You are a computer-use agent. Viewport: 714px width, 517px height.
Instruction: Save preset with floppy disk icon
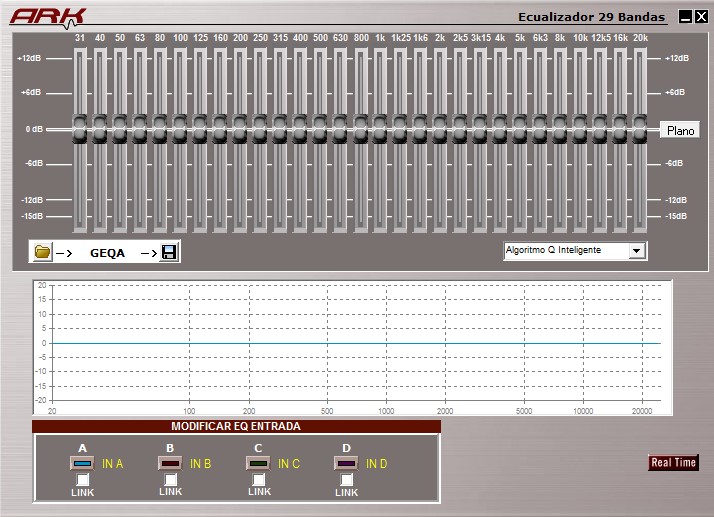point(169,252)
